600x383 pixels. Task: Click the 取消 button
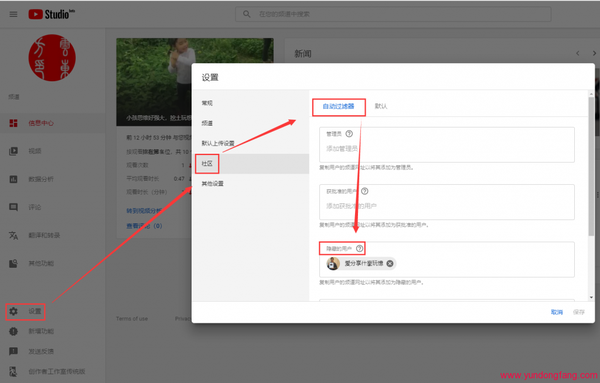tap(557, 312)
